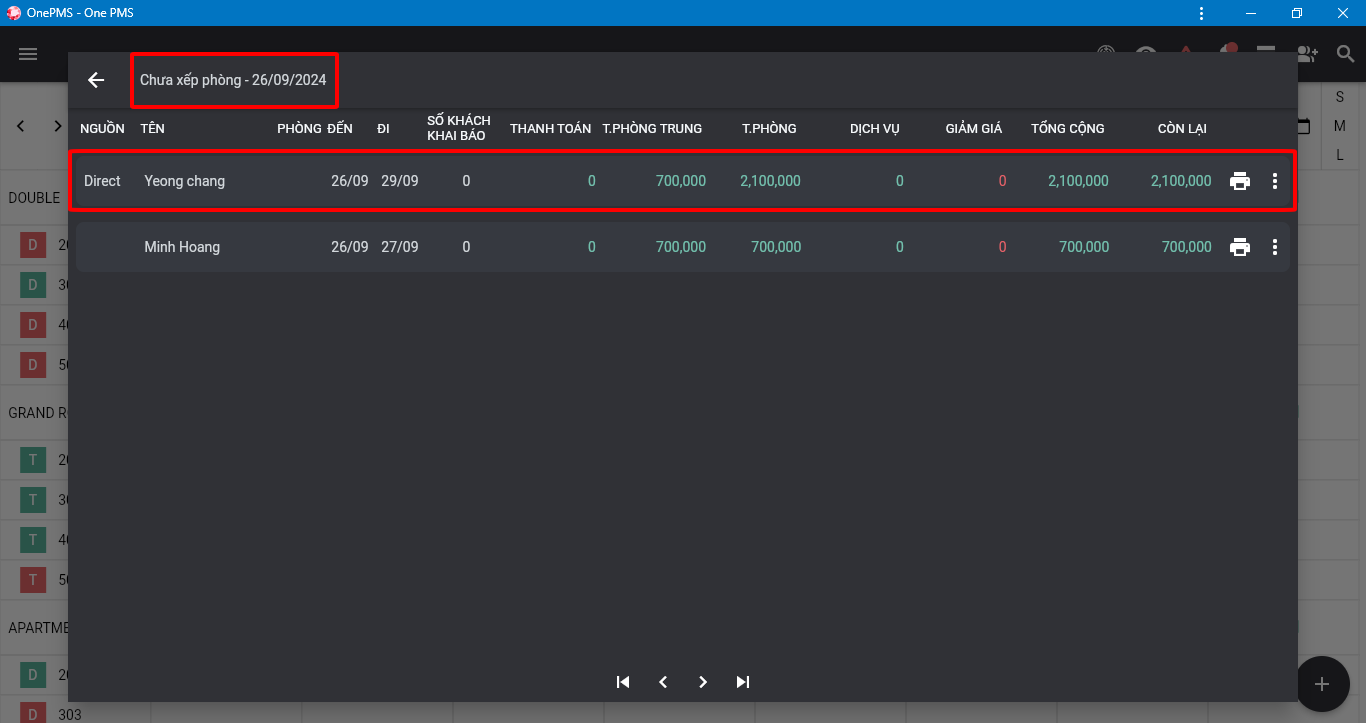Click the 29/09 departure date

tap(400, 181)
